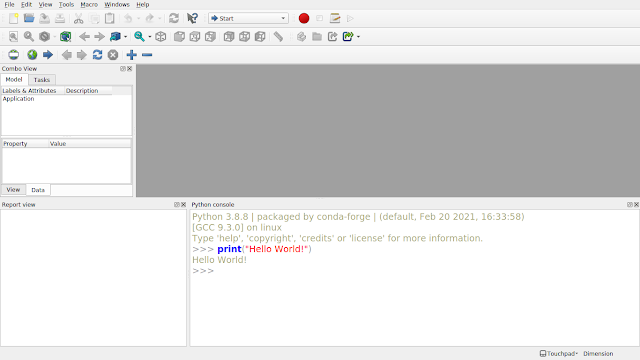Image resolution: width=640 pixels, height=360 pixels.
Task: Float the Report view panel
Action: [177, 204]
